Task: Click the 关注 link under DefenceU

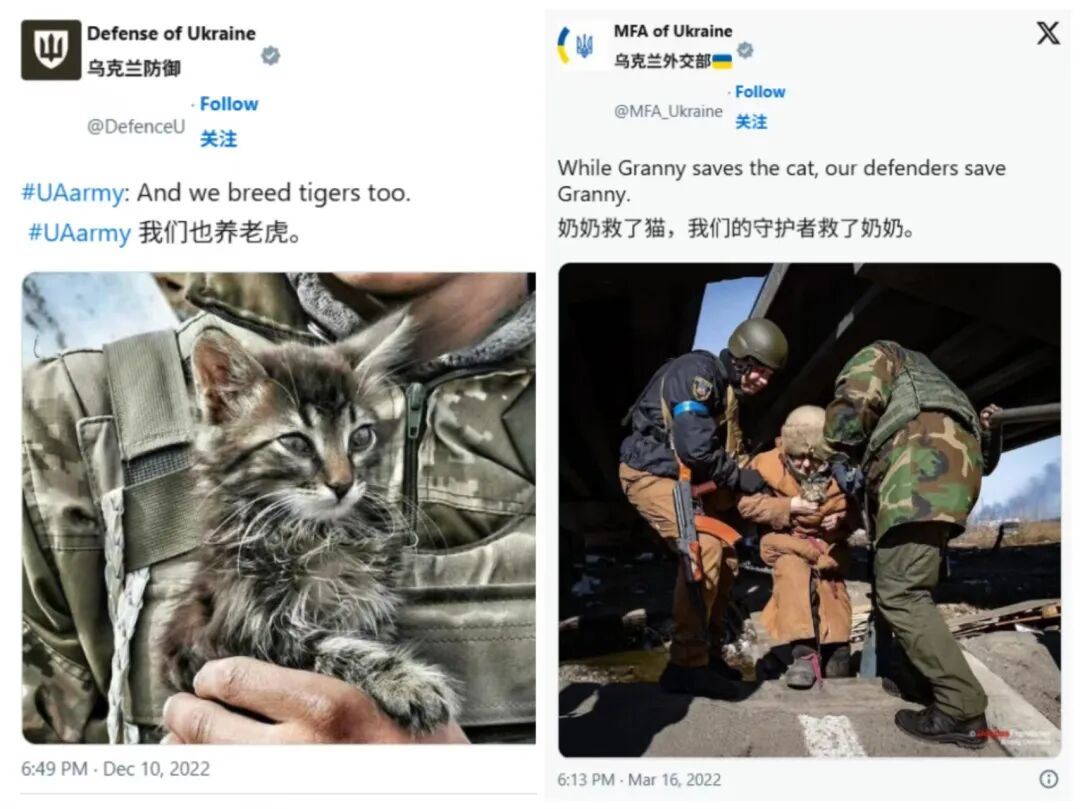Action: coord(218,139)
